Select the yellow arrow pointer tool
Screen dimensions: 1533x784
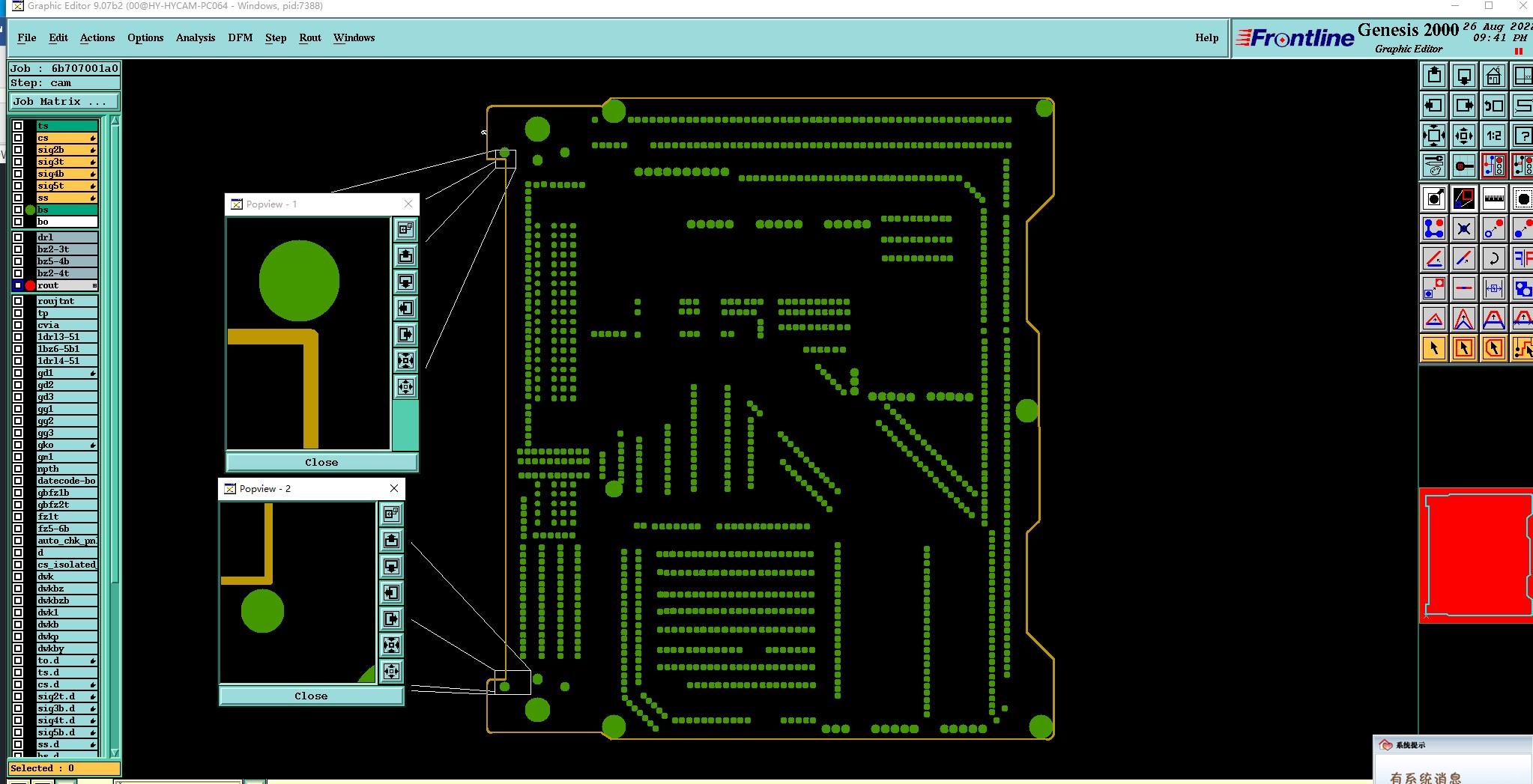tap(1434, 348)
